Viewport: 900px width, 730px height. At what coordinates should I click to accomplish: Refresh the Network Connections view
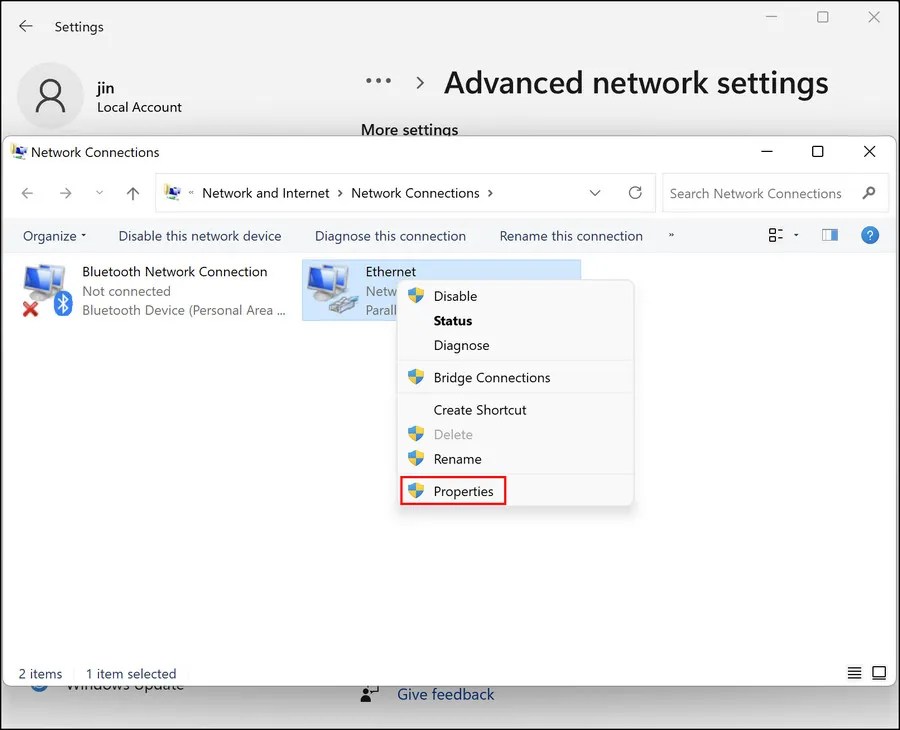pyautogui.click(x=635, y=193)
